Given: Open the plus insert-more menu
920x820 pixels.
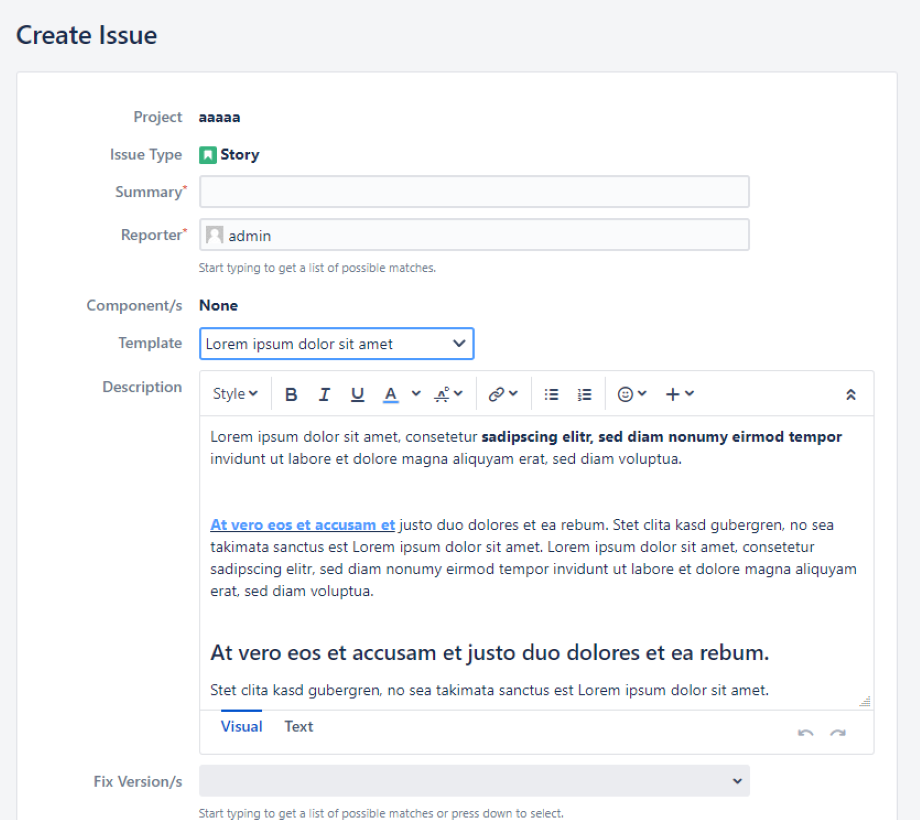Looking at the screenshot, I should (680, 394).
